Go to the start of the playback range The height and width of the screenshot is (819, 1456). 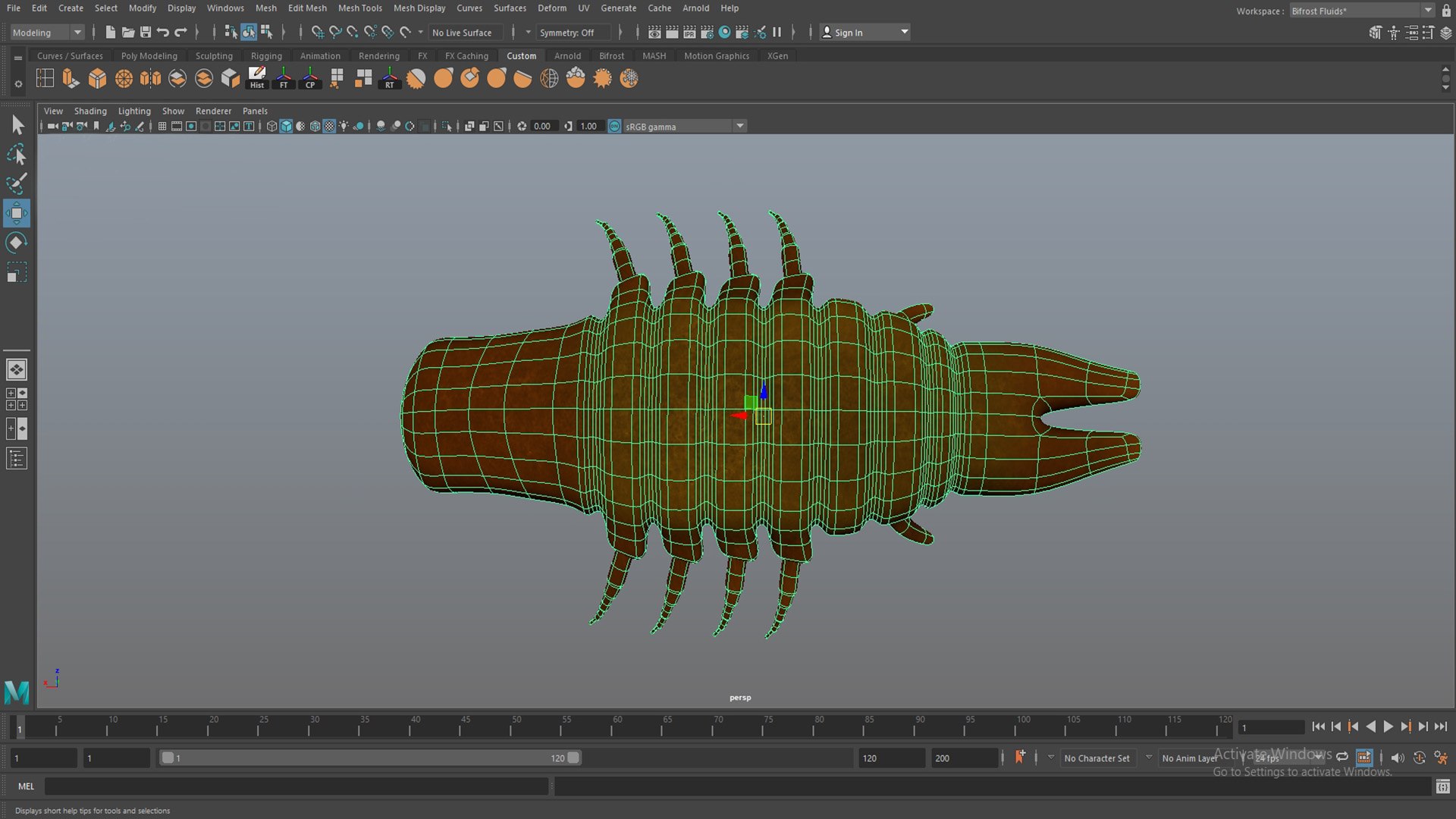pos(1318,726)
